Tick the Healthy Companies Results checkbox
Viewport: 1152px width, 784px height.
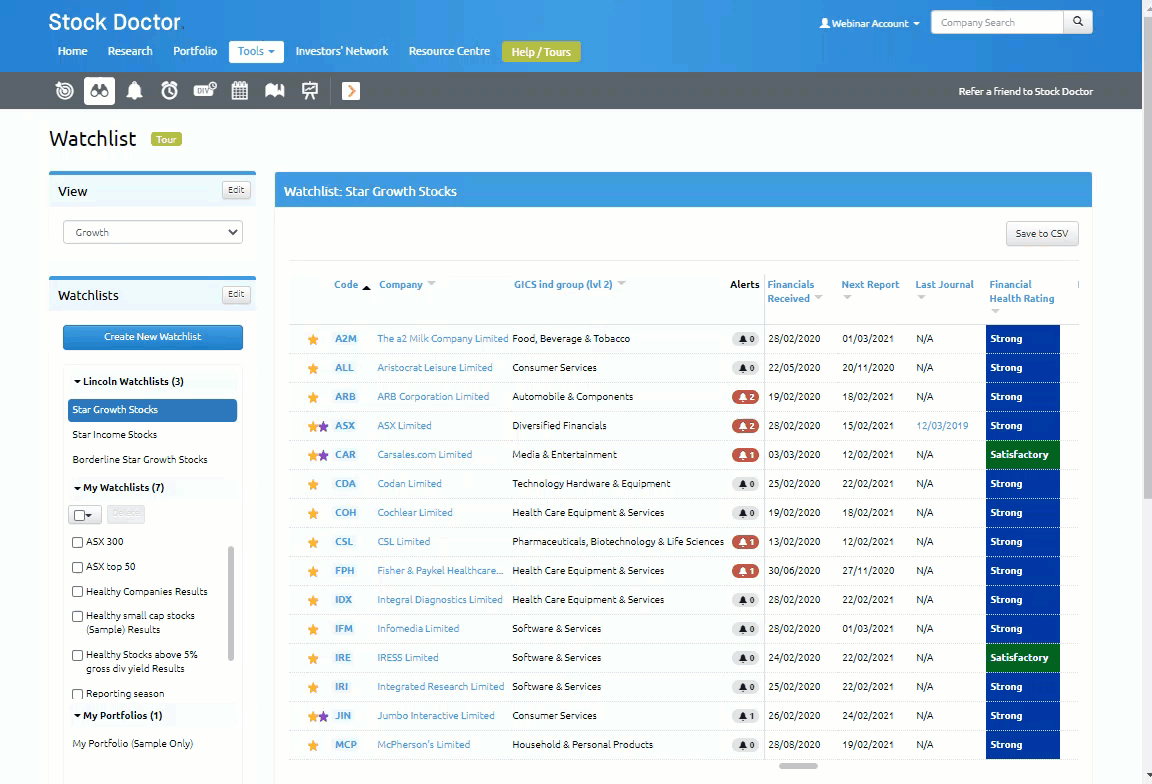point(77,592)
